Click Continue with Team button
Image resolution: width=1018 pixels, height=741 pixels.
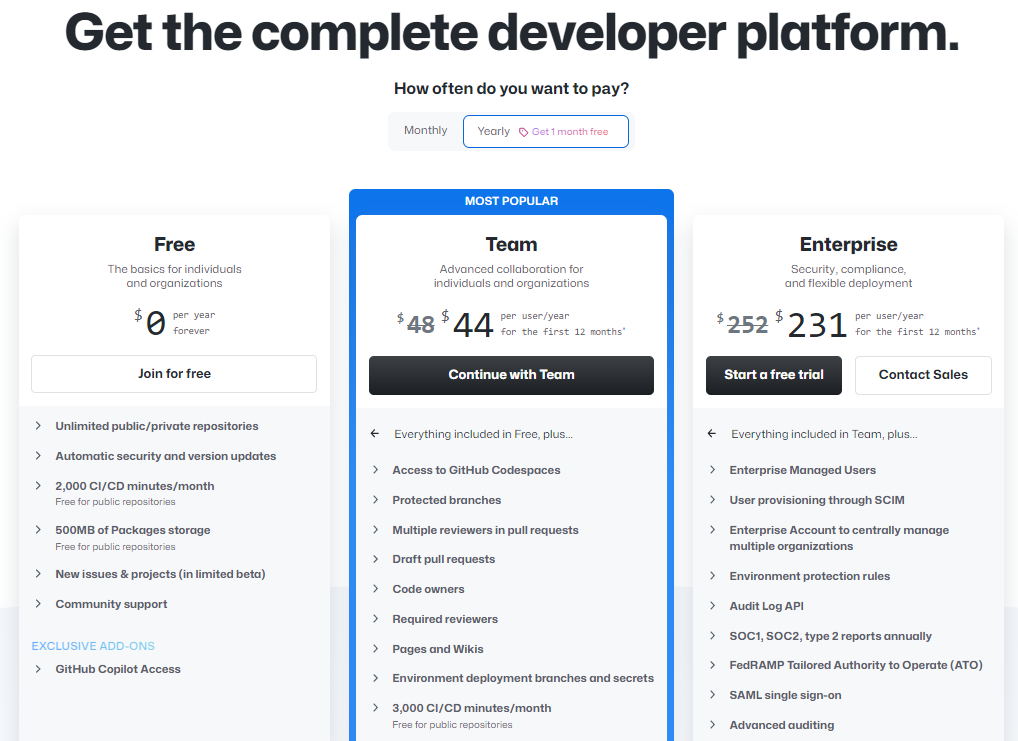pos(511,375)
